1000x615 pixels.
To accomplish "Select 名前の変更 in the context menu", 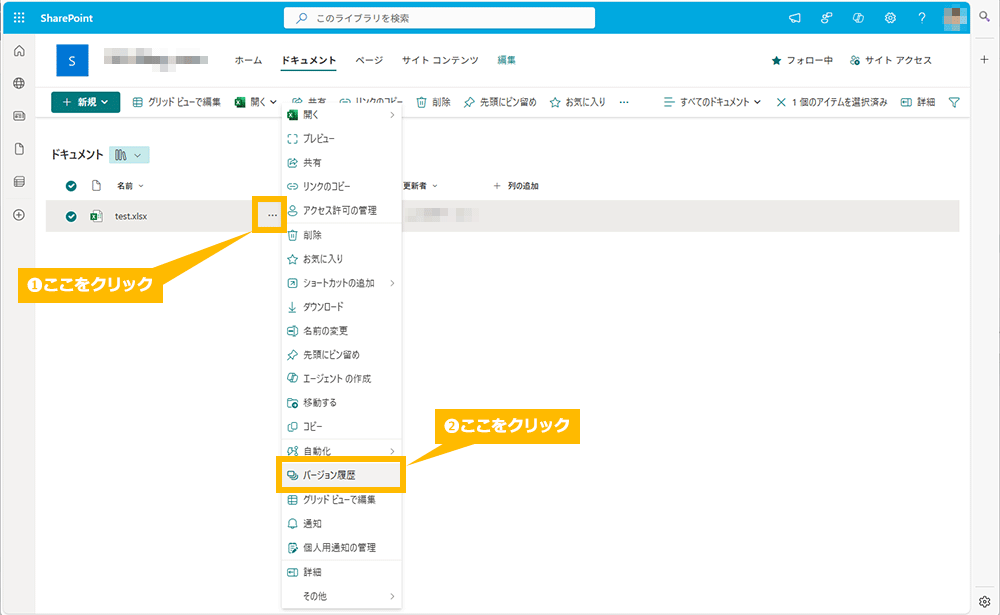I will pos(341,331).
